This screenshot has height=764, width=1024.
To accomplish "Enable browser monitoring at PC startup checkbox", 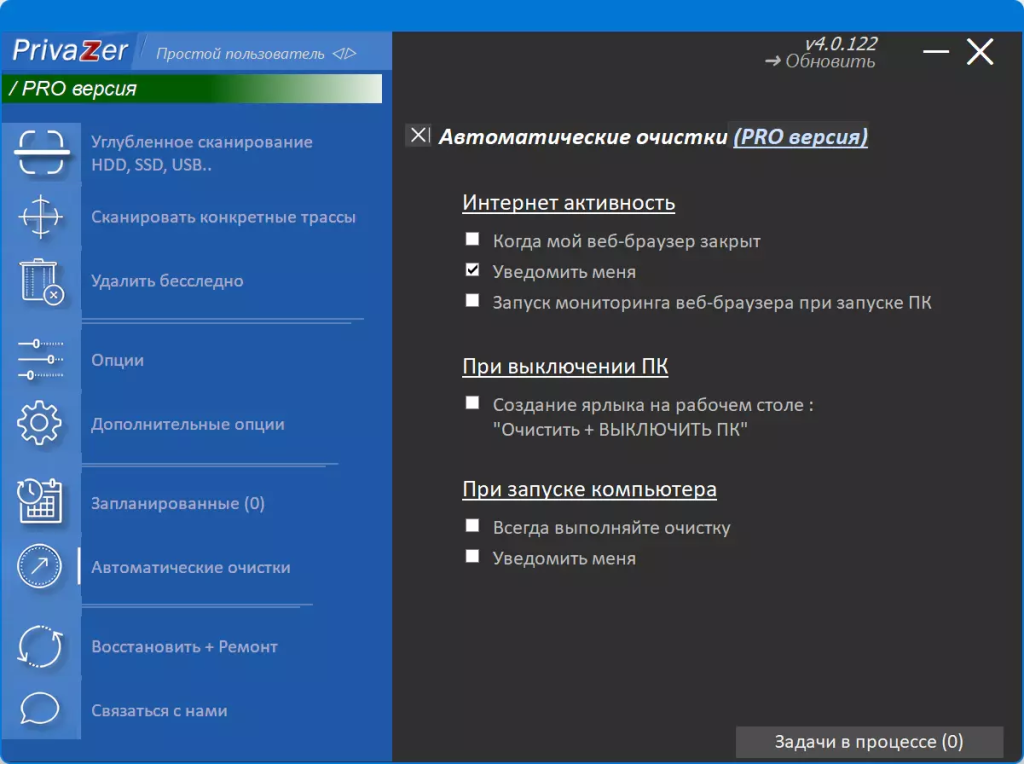I will tap(472, 301).
